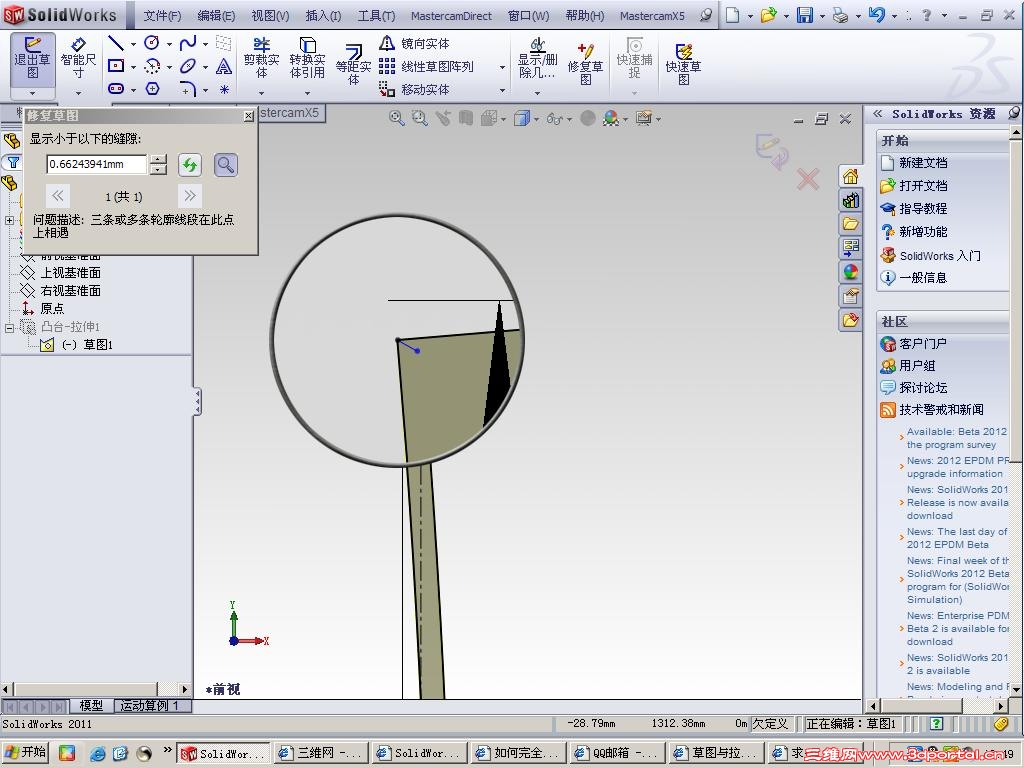Click the 新建文档 link
1024x768 pixels.
[923, 163]
